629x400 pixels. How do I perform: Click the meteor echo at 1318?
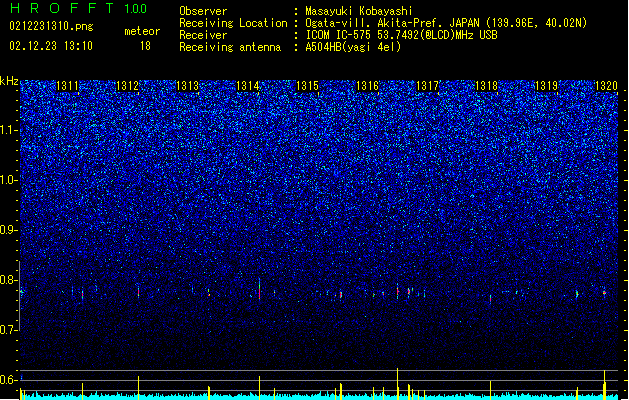pyautogui.click(x=490, y=299)
